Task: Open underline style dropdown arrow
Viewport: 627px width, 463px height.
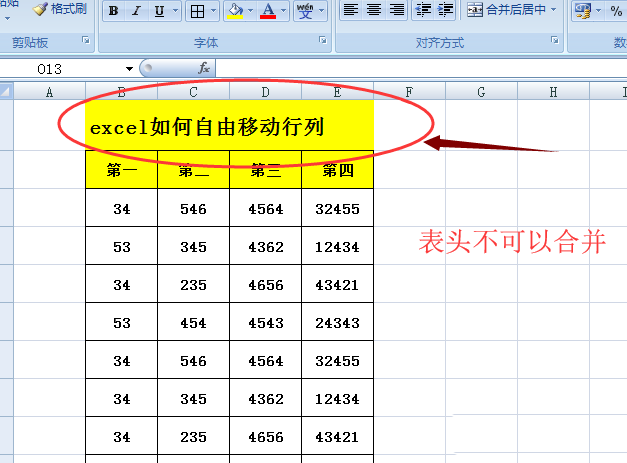Action: pos(176,11)
